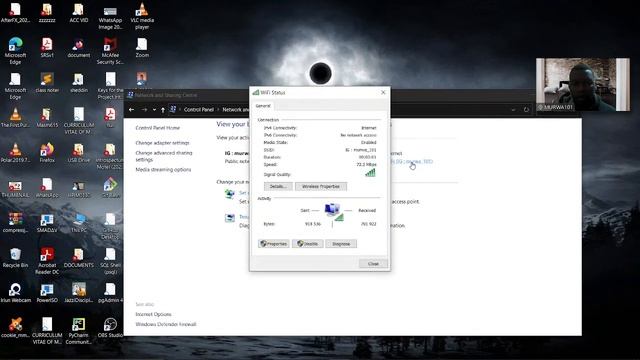Expand the address bar history dropdown

coord(513,109)
